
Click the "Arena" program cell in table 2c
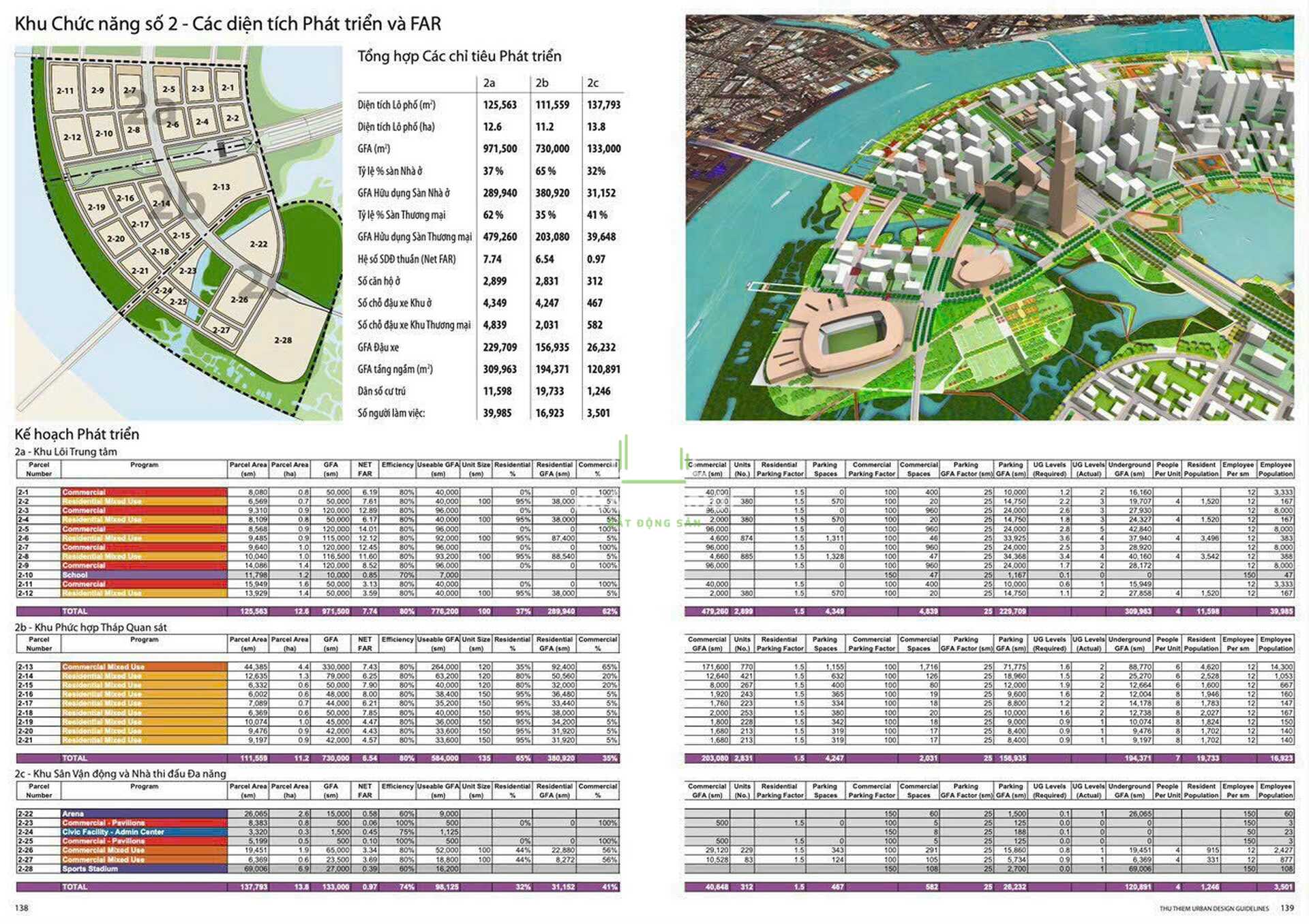pos(144,814)
